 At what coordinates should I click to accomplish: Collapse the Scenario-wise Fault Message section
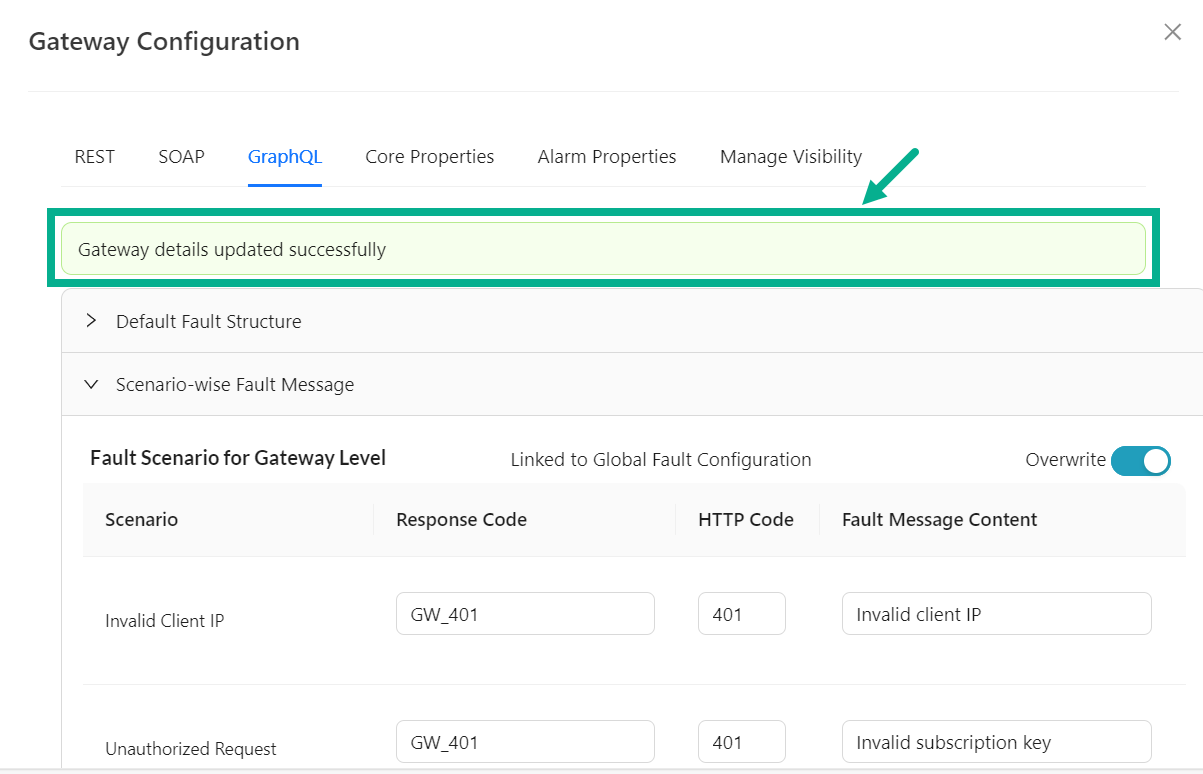pos(234,385)
